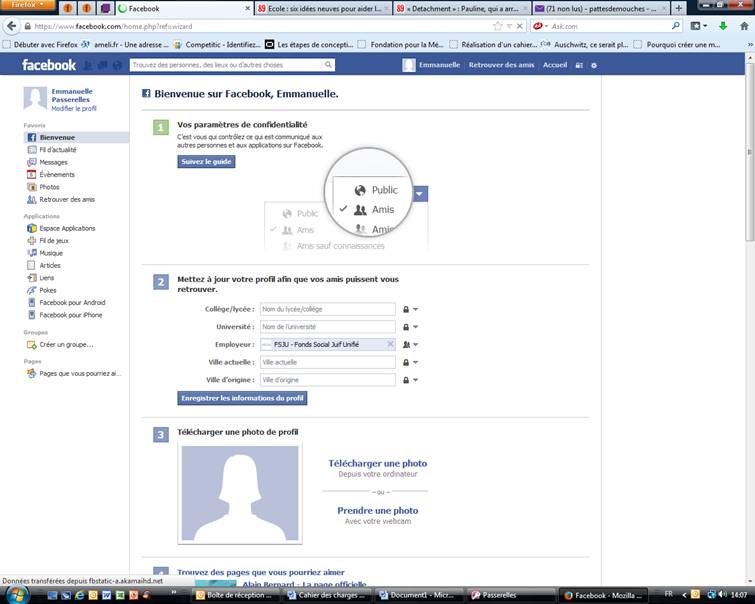Screen dimensions: 755x604
Task: Open friend requests icon in header
Action: coord(88,65)
